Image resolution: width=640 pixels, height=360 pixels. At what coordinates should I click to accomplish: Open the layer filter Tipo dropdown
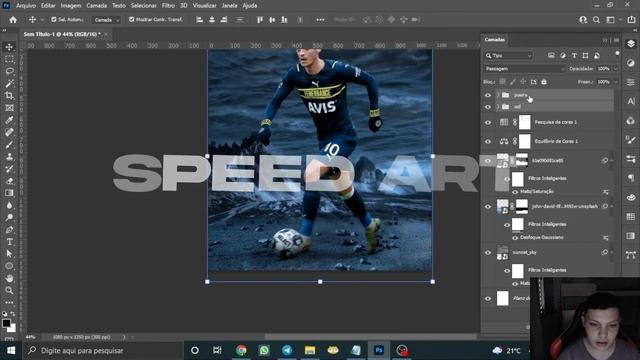click(x=509, y=56)
